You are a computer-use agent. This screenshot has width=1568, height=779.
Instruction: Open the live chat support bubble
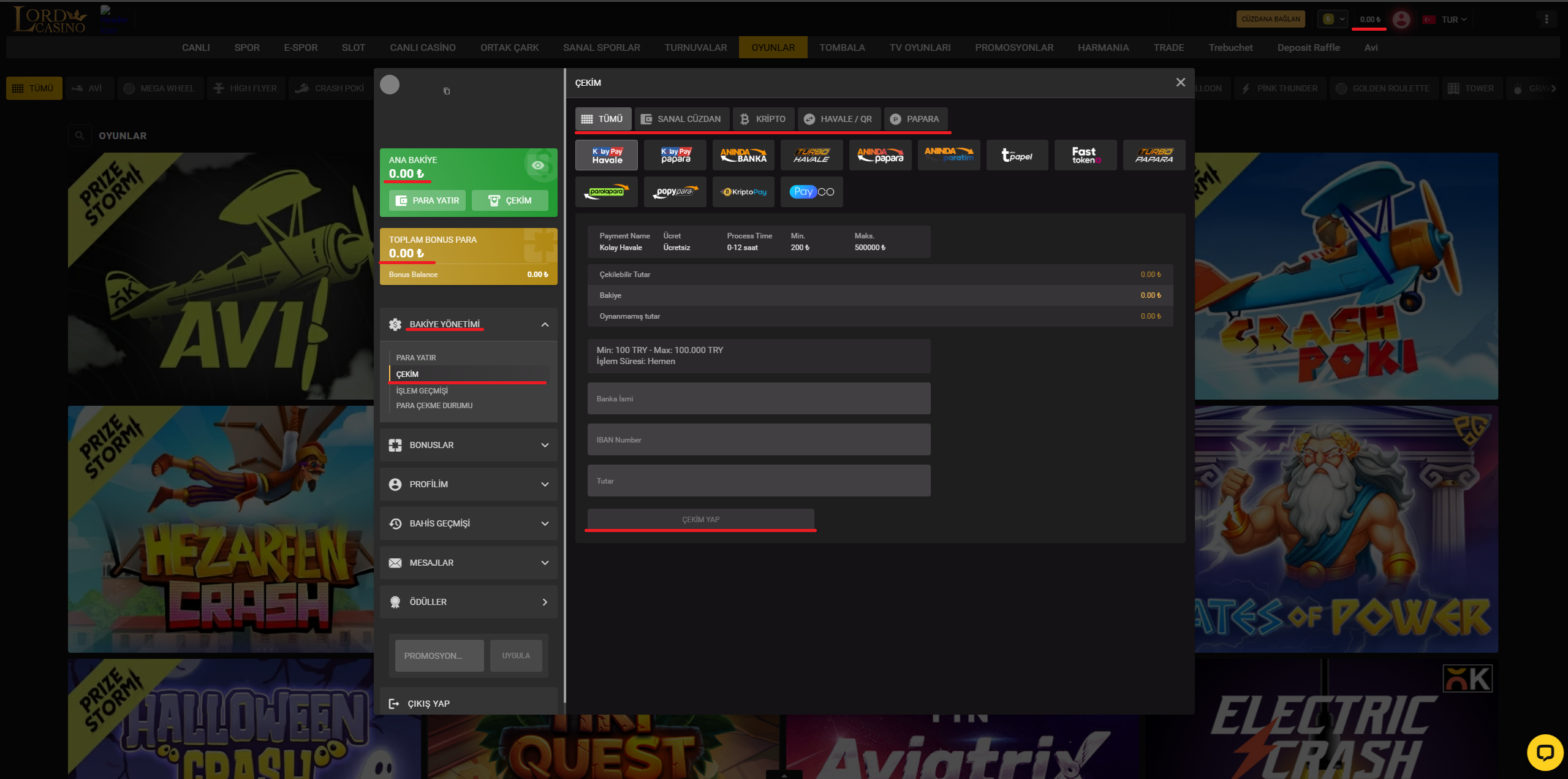click(x=1545, y=752)
